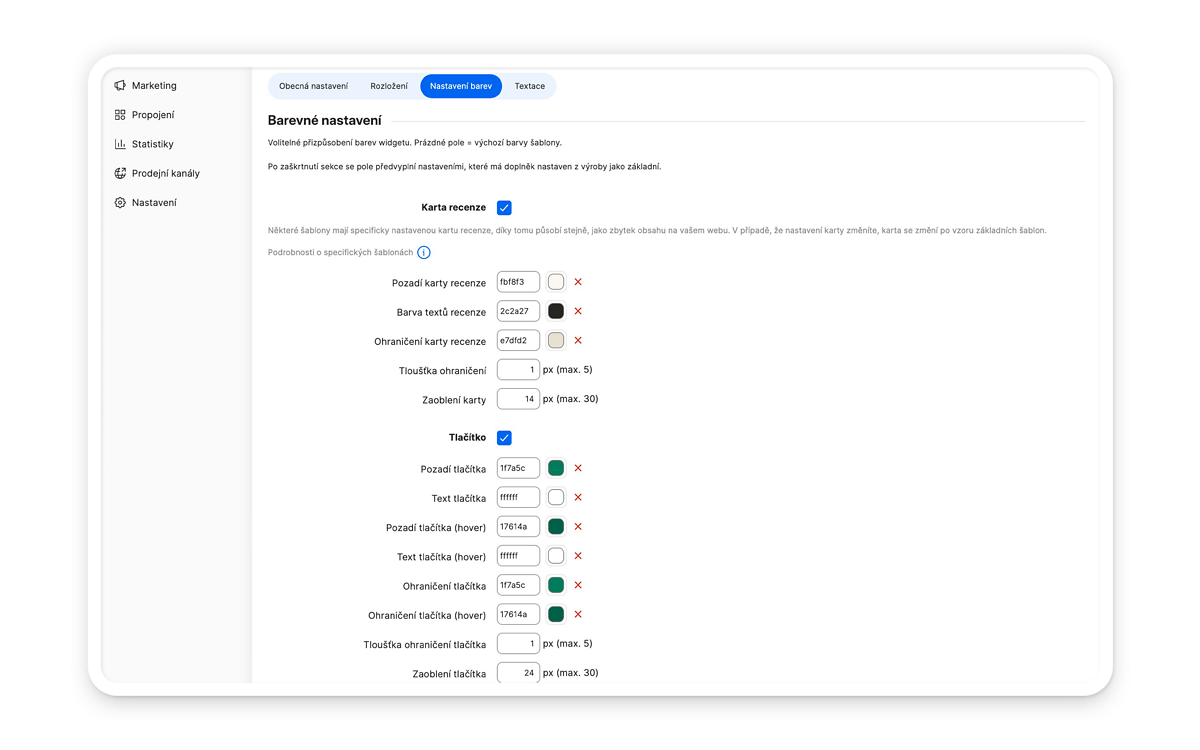Image resolution: width=1200 pixels, height=750 pixels.
Task: Click the Zaoblení karty number field
Action: (518, 399)
